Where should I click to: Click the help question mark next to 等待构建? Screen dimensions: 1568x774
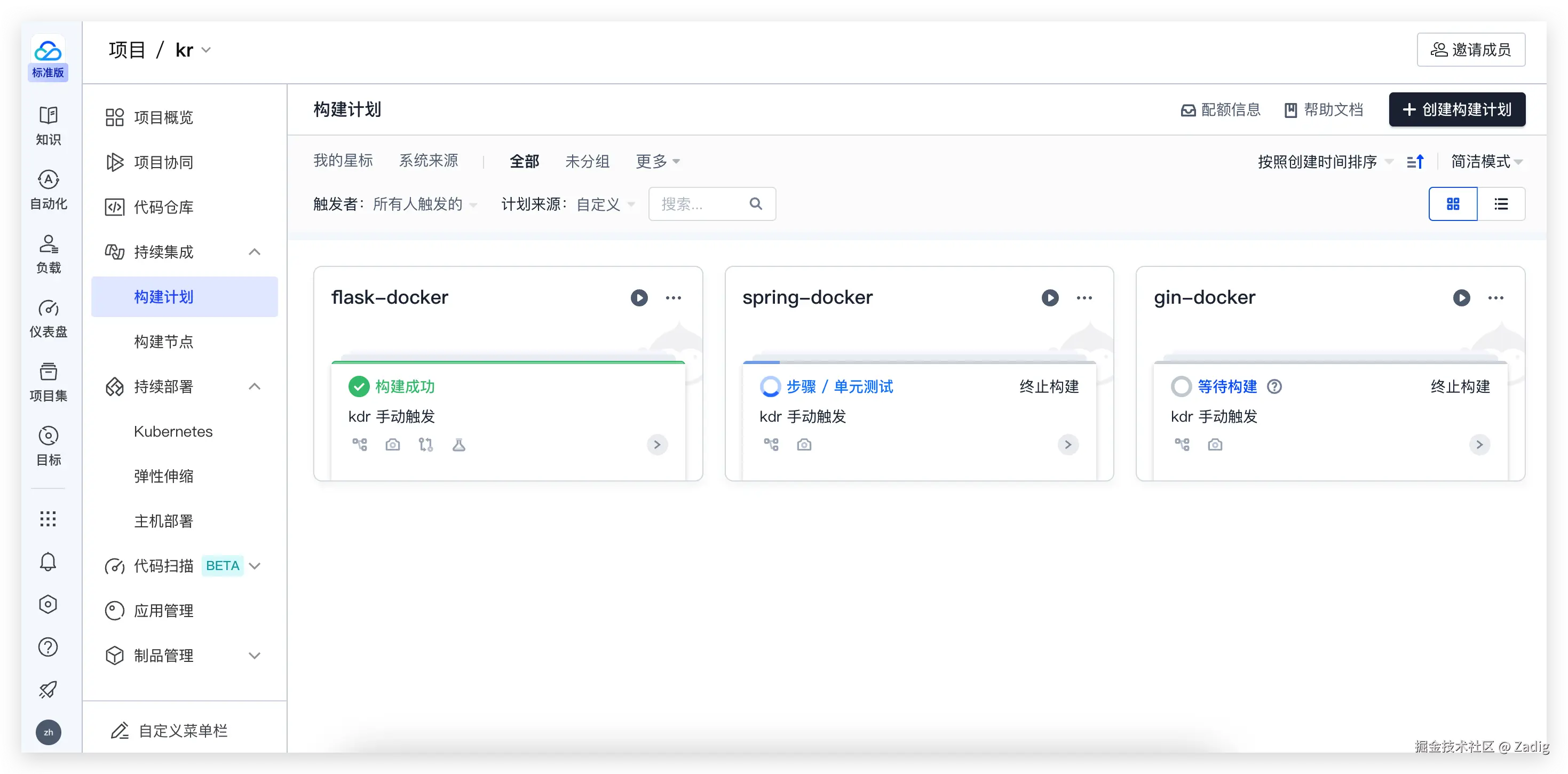point(1274,386)
